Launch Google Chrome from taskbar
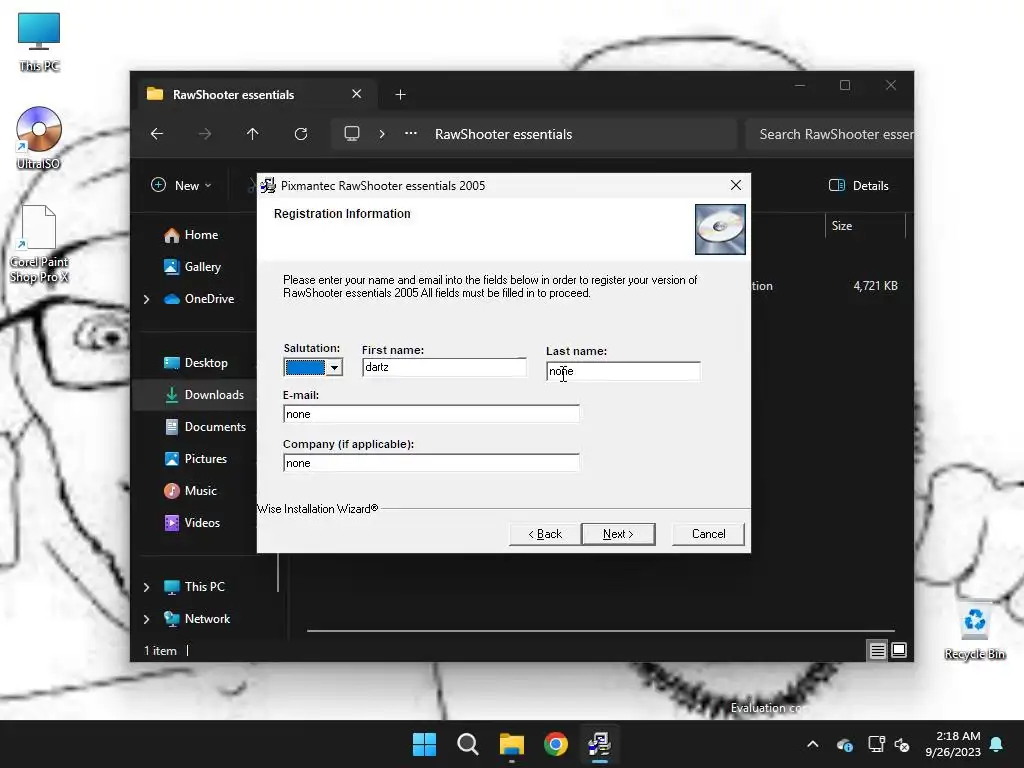1024x768 pixels. click(556, 744)
